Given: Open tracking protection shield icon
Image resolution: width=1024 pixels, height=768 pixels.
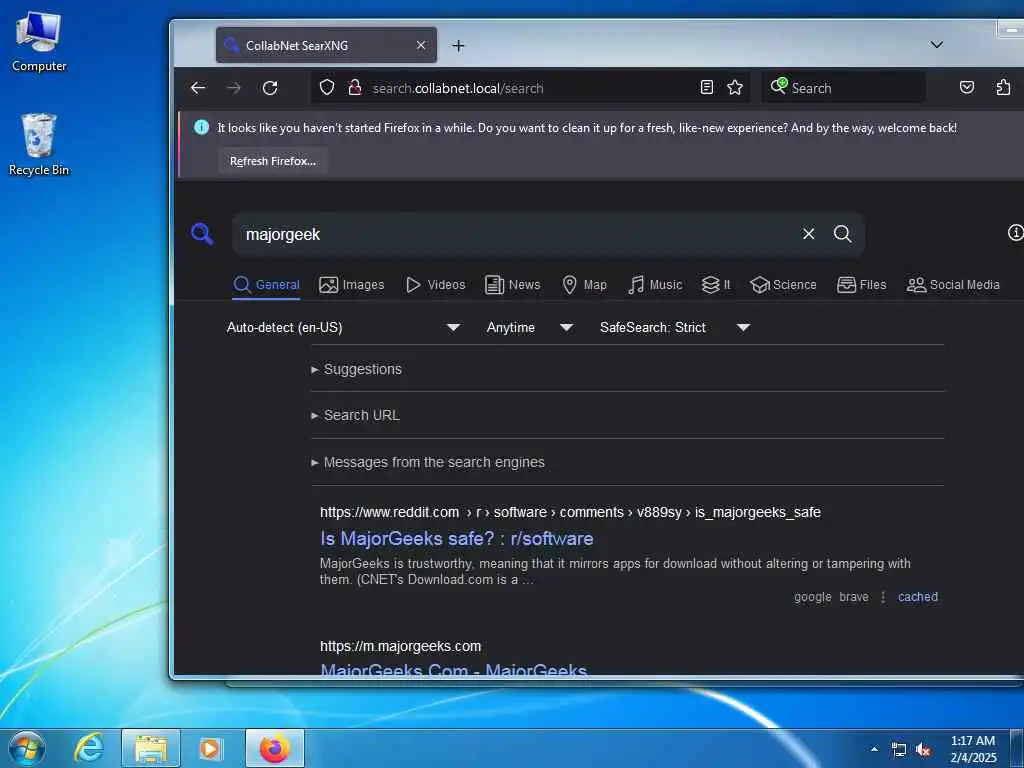Looking at the screenshot, I should point(327,88).
